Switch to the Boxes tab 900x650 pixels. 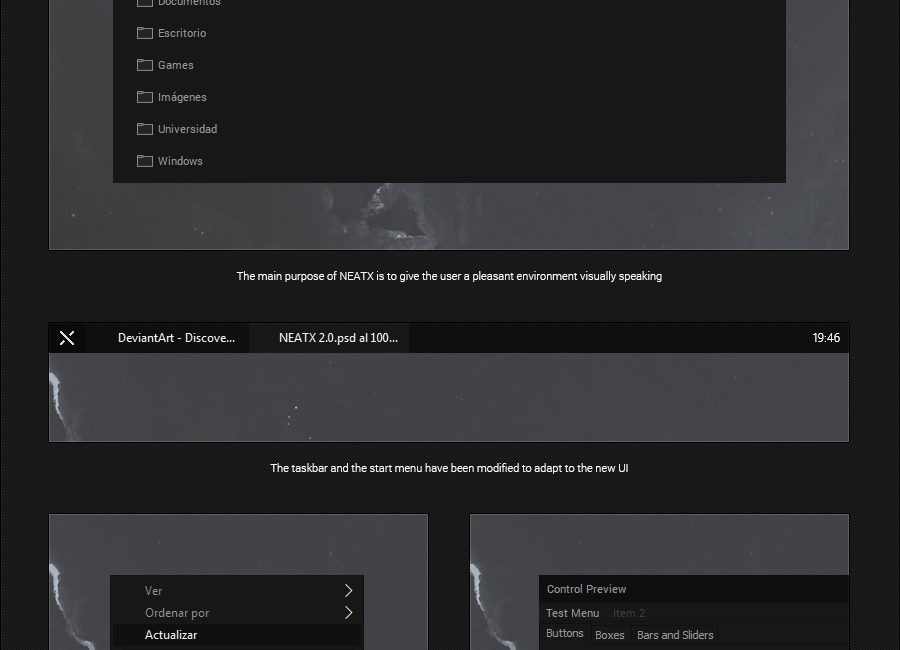click(610, 635)
